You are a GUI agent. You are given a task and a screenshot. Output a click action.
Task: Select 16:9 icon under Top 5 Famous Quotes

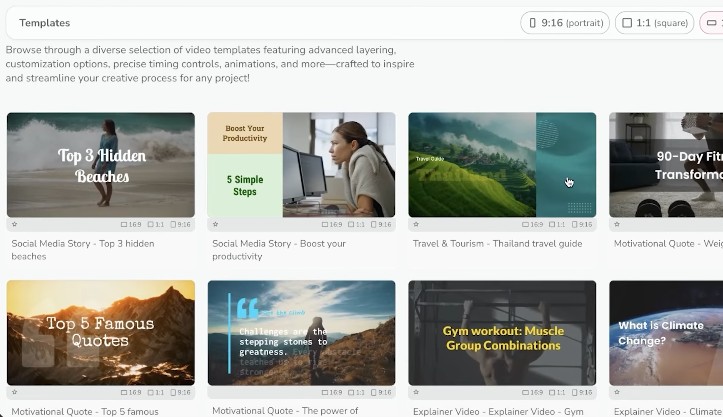click(x=130, y=393)
